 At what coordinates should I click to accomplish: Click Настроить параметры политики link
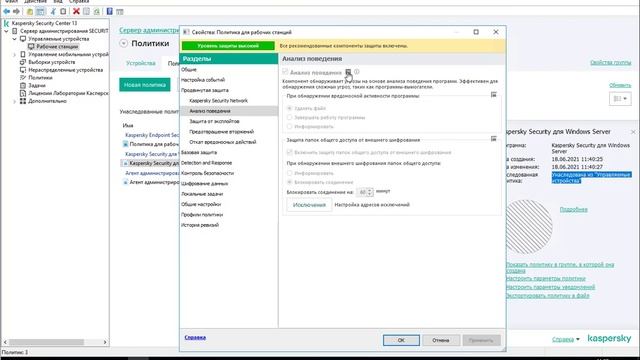tap(545, 278)
